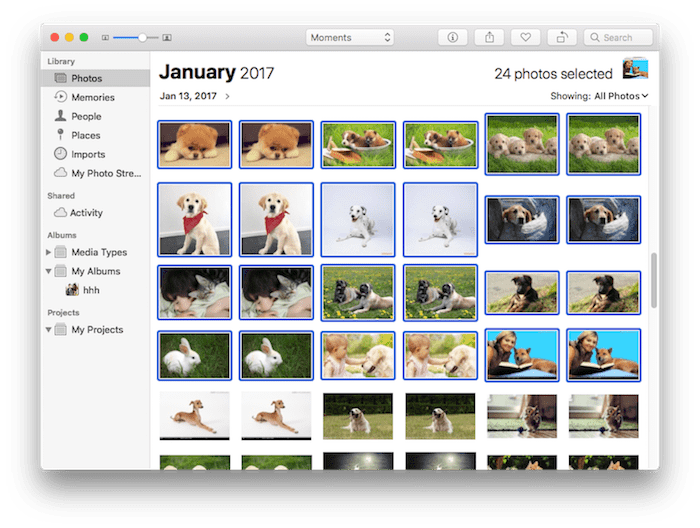700x528 pixels.
Task: Open the People section in the sidebar
Action: click(x=86, y=116)
